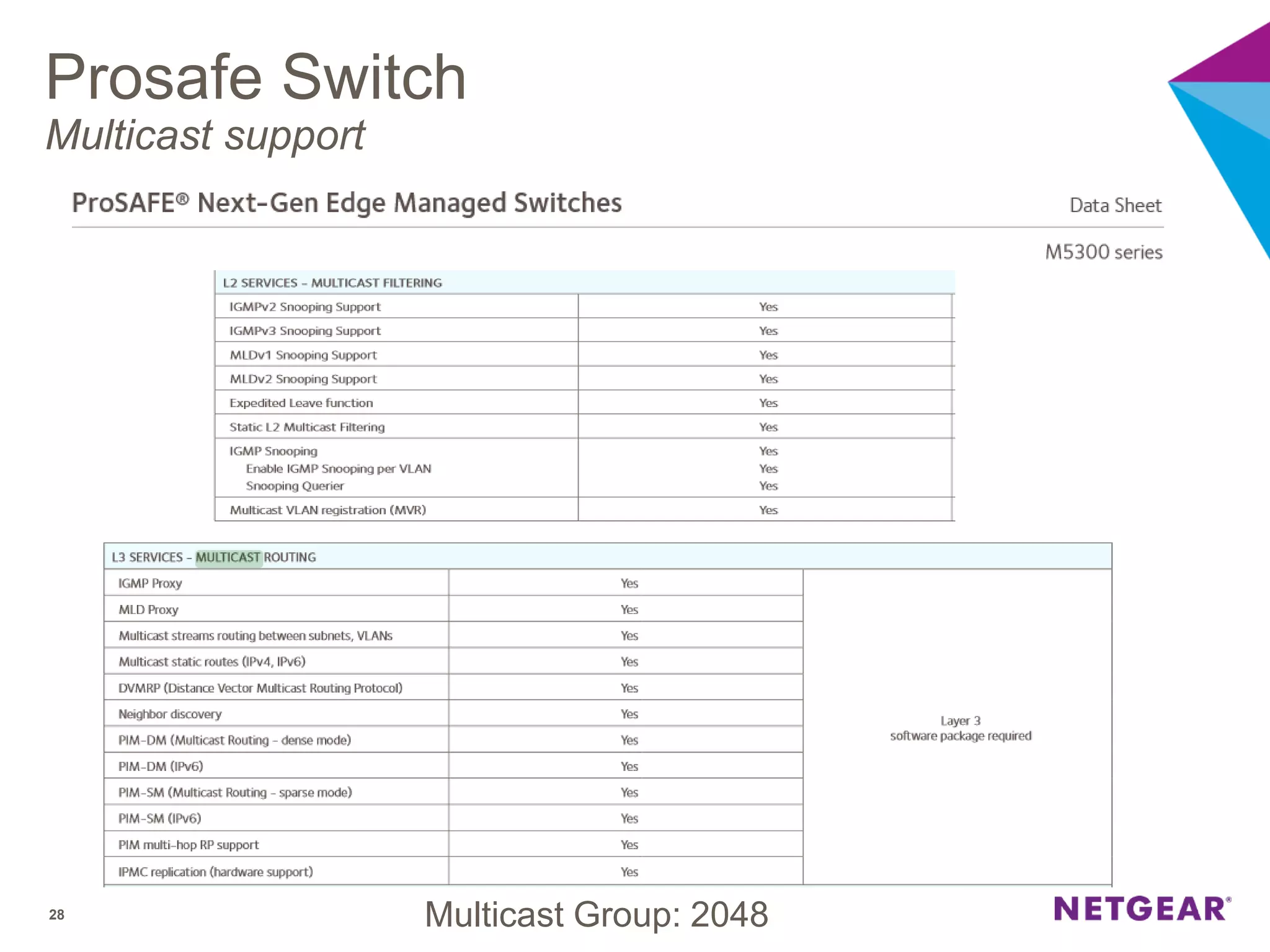This screenshot has height=952, width=1270.
Task: Click the Yes value for Multicast VLAN registration
Action: point(768,510)
